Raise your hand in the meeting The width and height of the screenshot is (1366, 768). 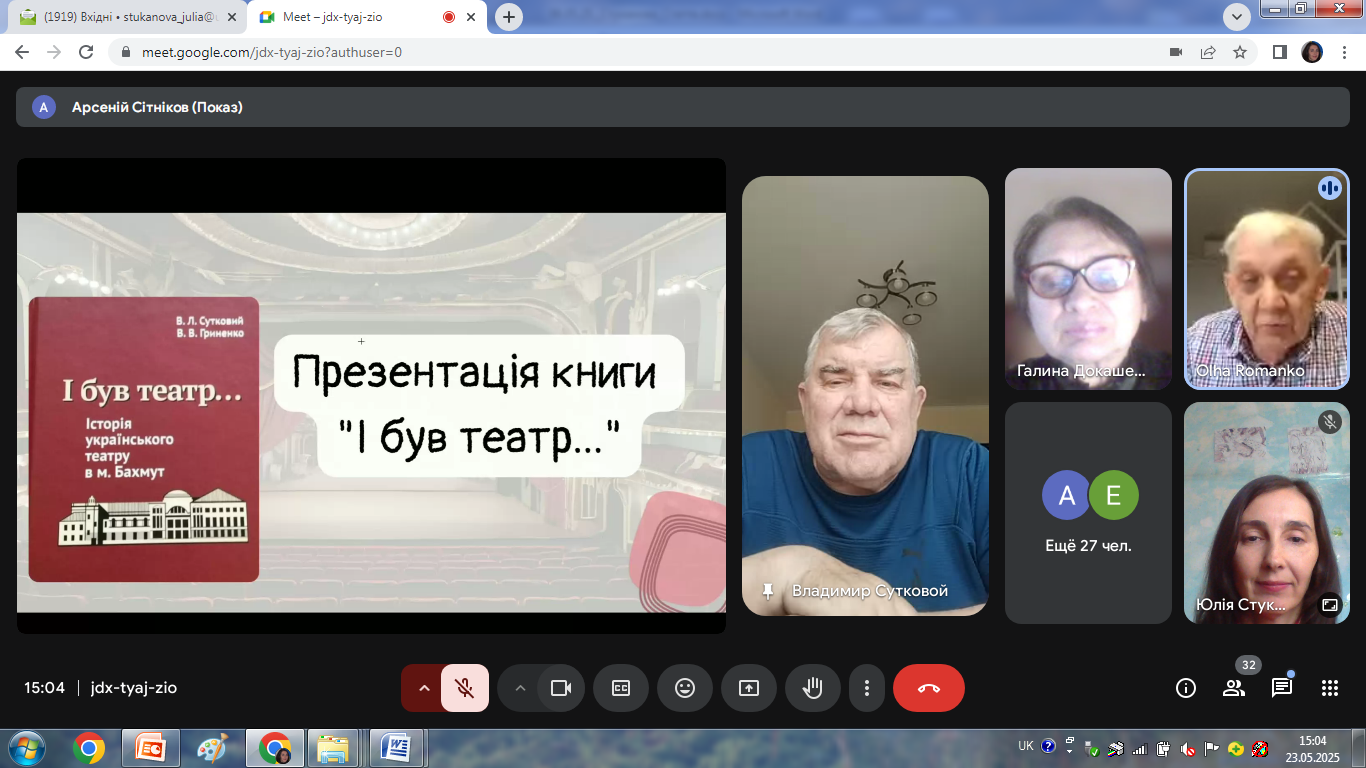pos(813,688)
